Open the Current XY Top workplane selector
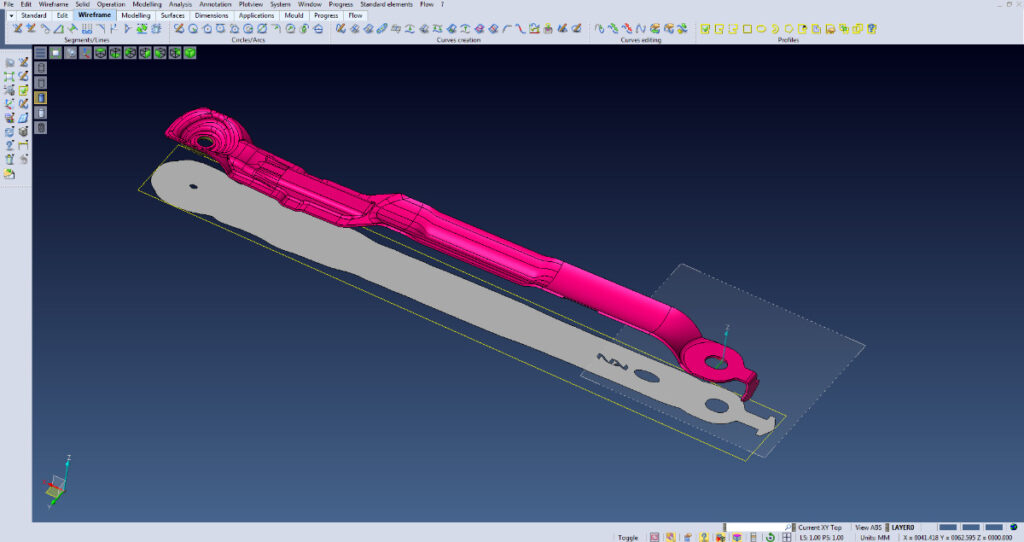The height and width of the screenshot is (542, 1024). click(x=819, y=527)
